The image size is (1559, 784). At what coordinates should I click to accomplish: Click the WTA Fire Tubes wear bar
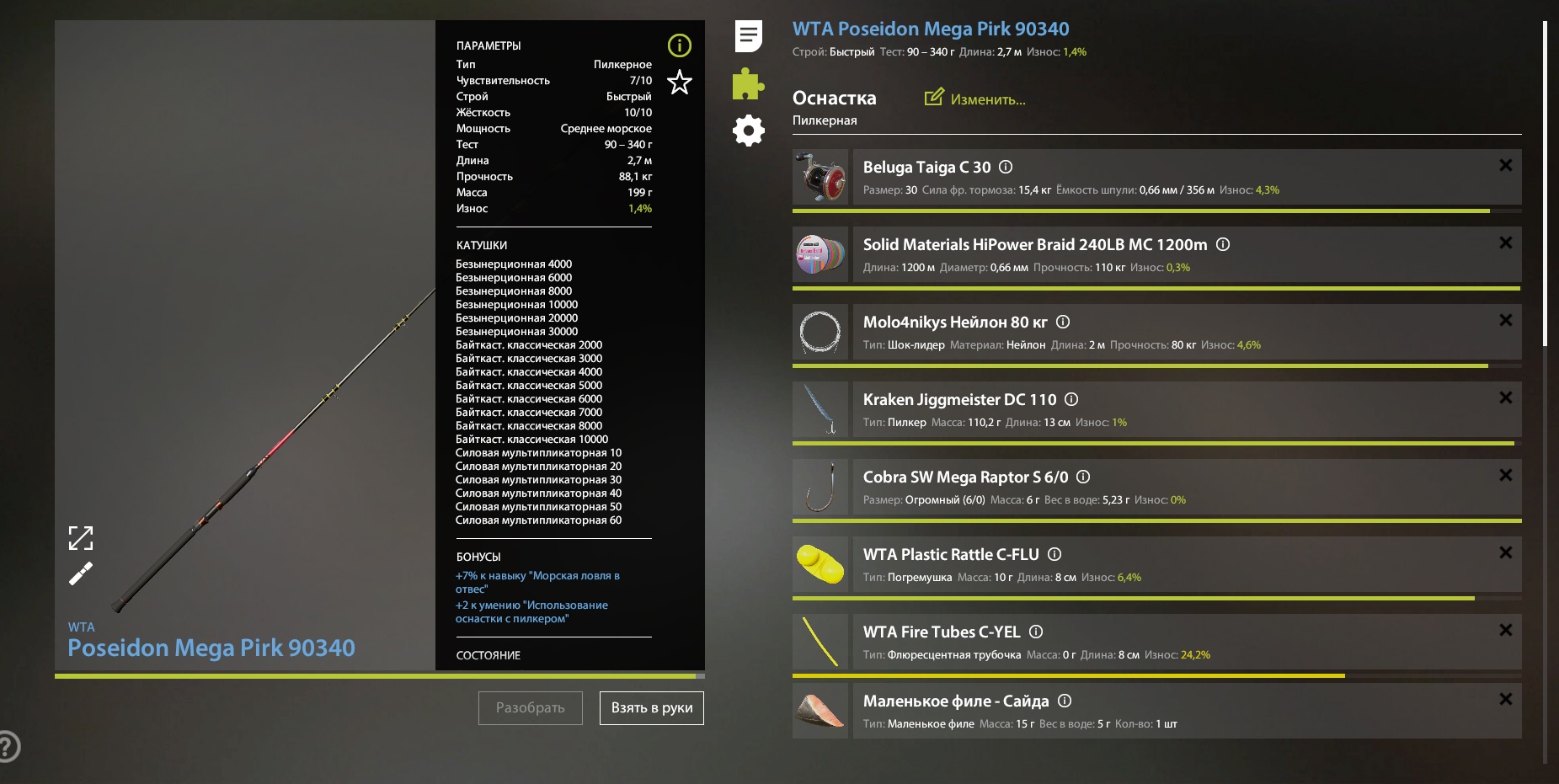click(1157, 675)
